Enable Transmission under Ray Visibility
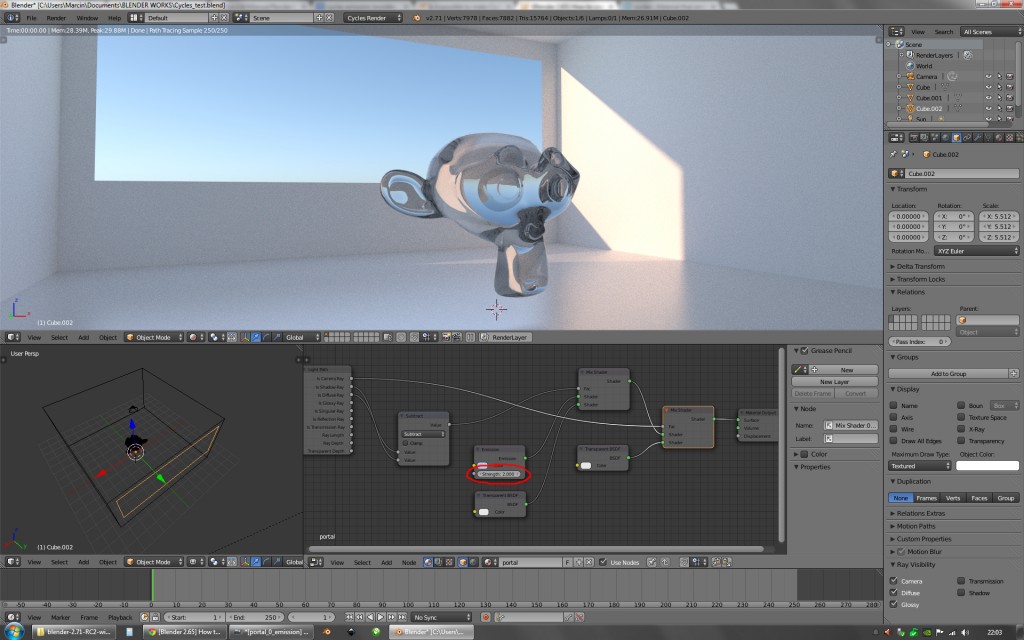This screenshot has height=640, width=1024. point(961,579)
